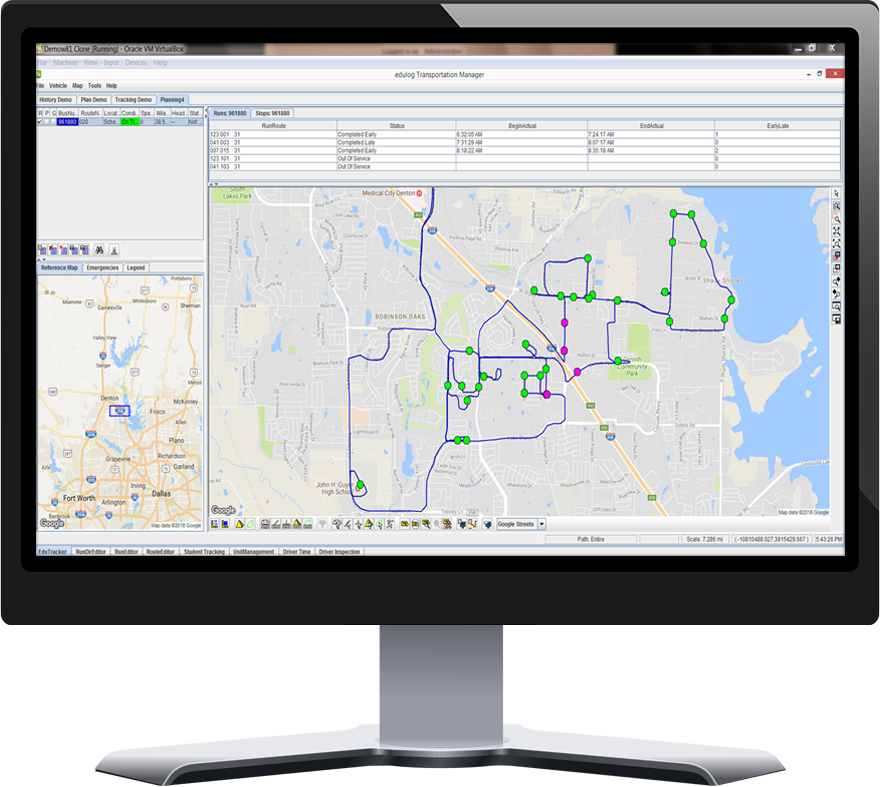
Task: Click the 8:07:17 AM end time cell
Action: 651,143
